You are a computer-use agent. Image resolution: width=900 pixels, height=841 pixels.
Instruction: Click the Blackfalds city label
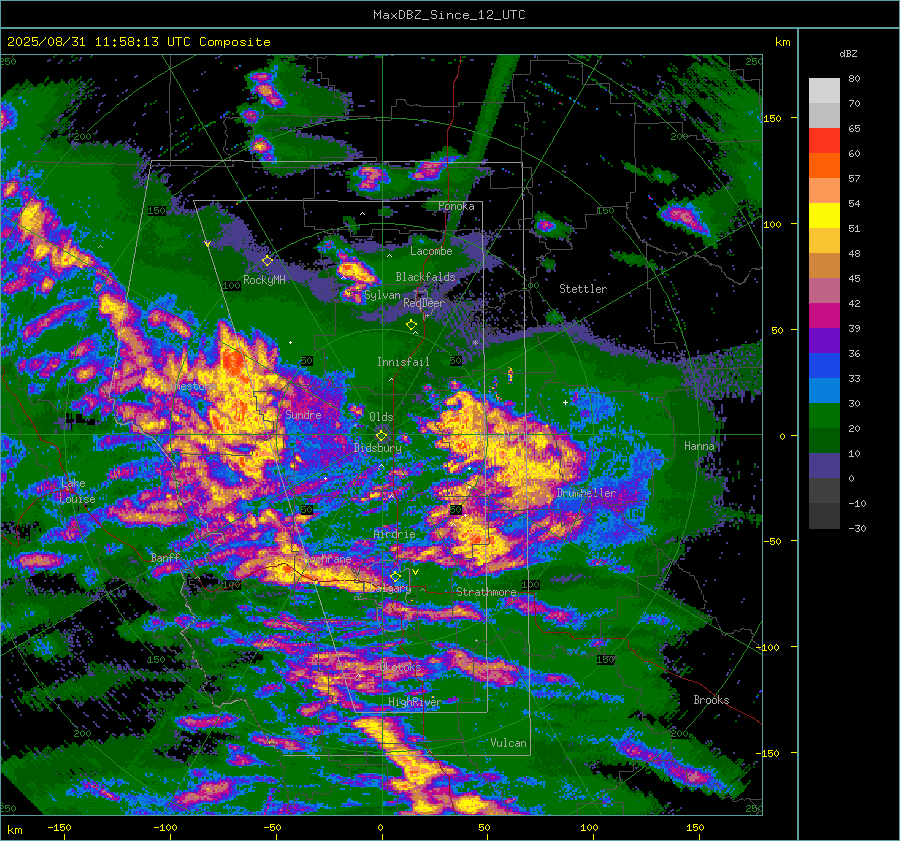pyautogui.click(x=425, y=277)
